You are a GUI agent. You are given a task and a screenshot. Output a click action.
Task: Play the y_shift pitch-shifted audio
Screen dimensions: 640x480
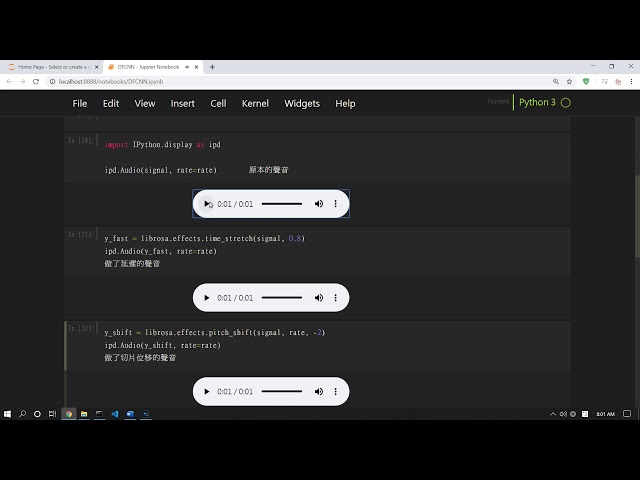(207, 391)
